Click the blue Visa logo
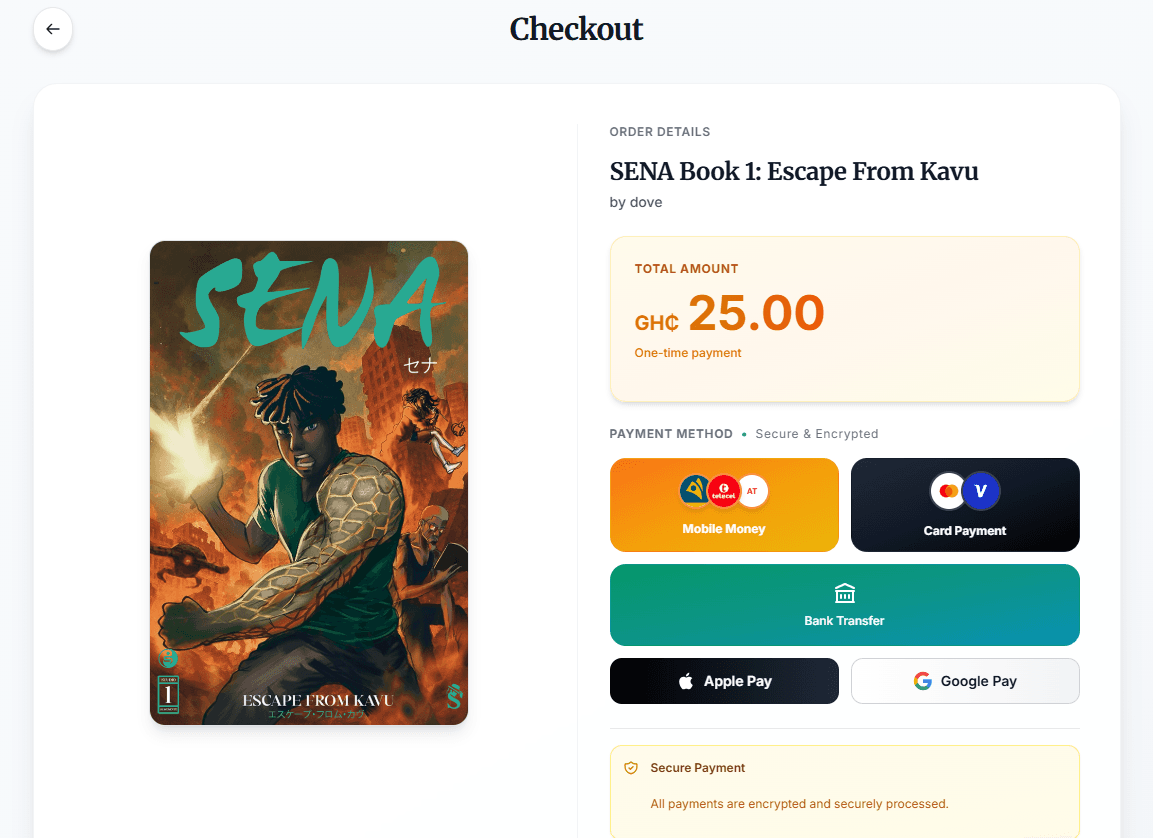This screenshot has height=838, width=1153. pyautogui.click(x=981, y=491)
